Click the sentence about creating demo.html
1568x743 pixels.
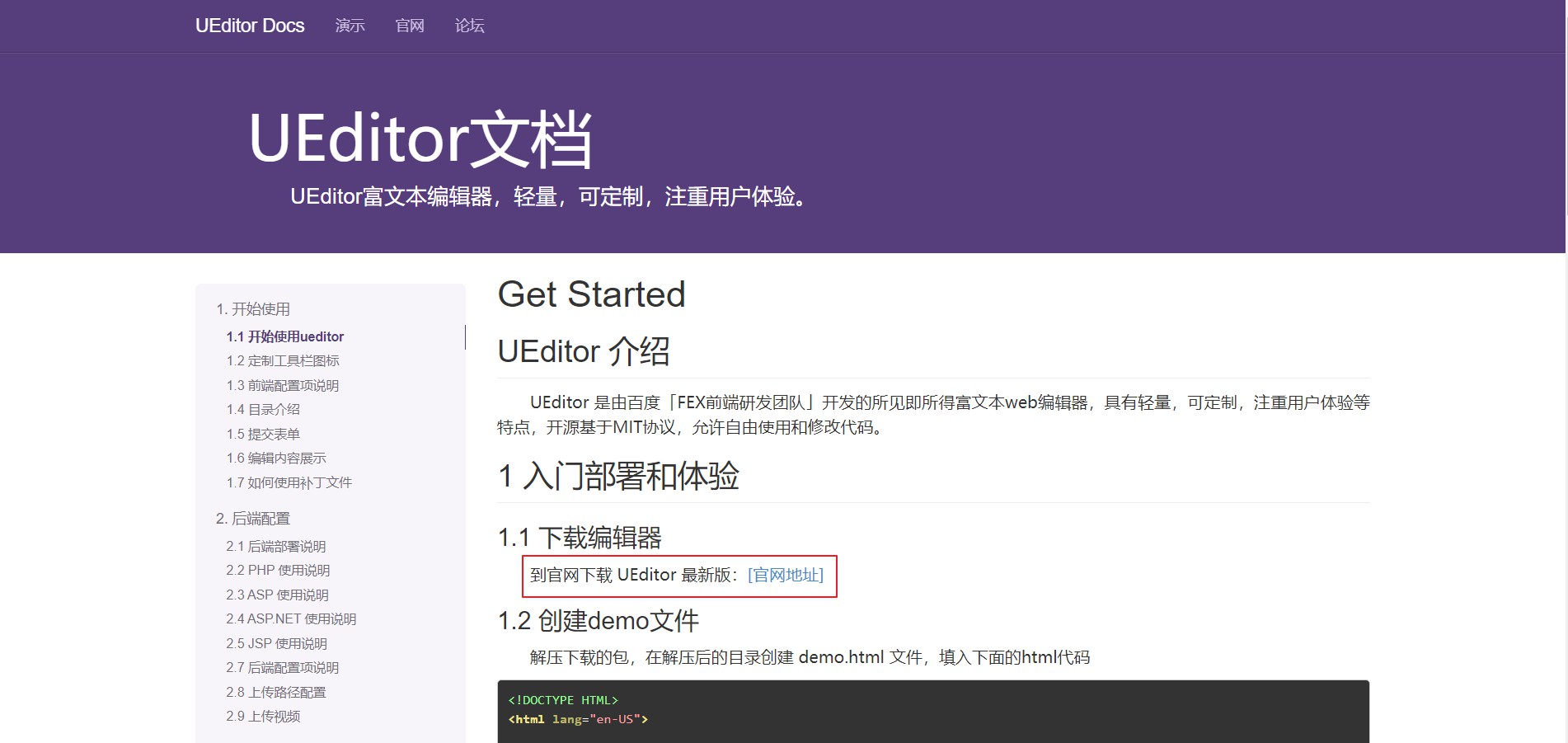pos(810,657)
